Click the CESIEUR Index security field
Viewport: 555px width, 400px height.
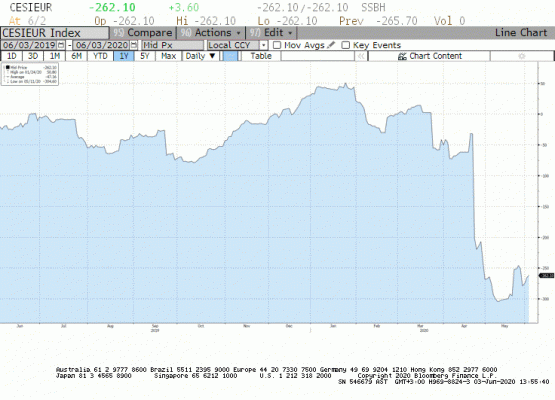(x=55, y=33)
